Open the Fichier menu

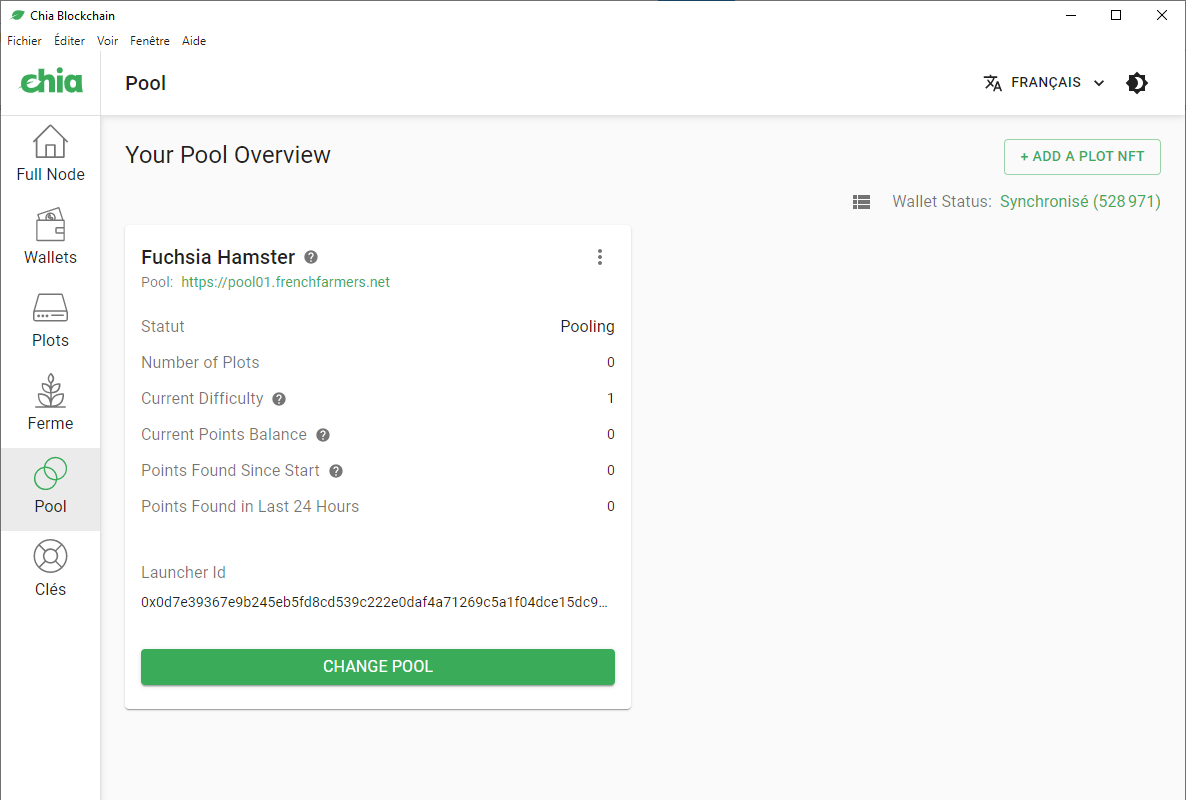click(25, 41)
